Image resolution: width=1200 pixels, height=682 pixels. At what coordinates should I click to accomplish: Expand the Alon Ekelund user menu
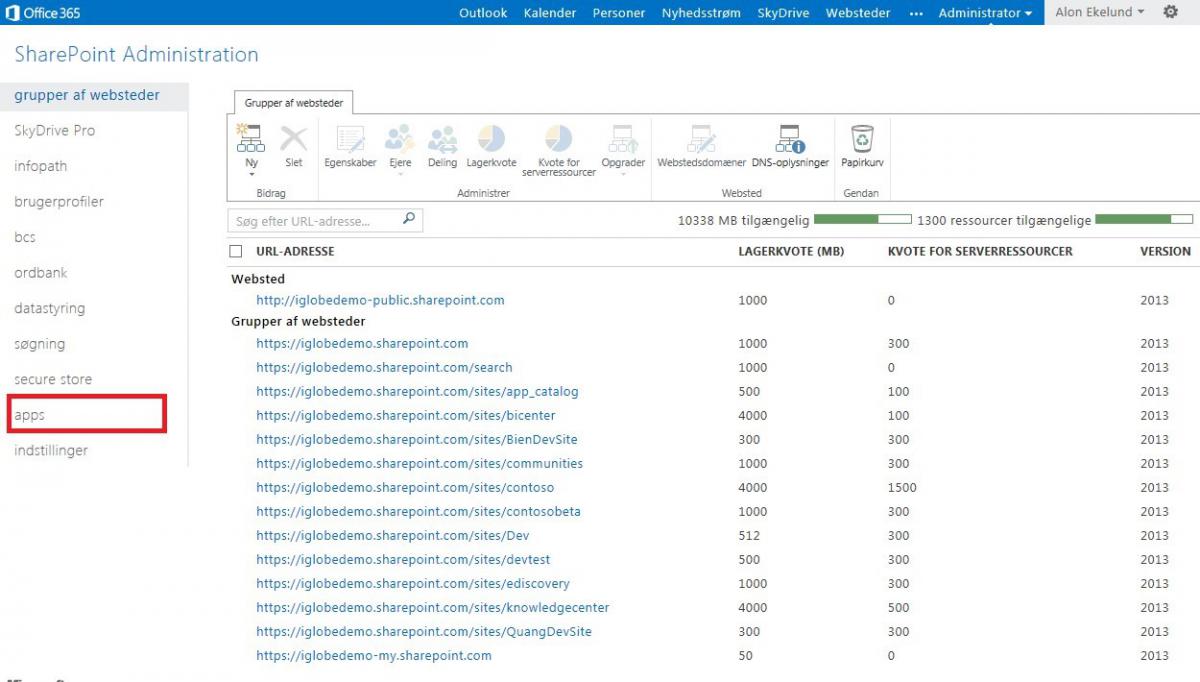point(1098,13)
